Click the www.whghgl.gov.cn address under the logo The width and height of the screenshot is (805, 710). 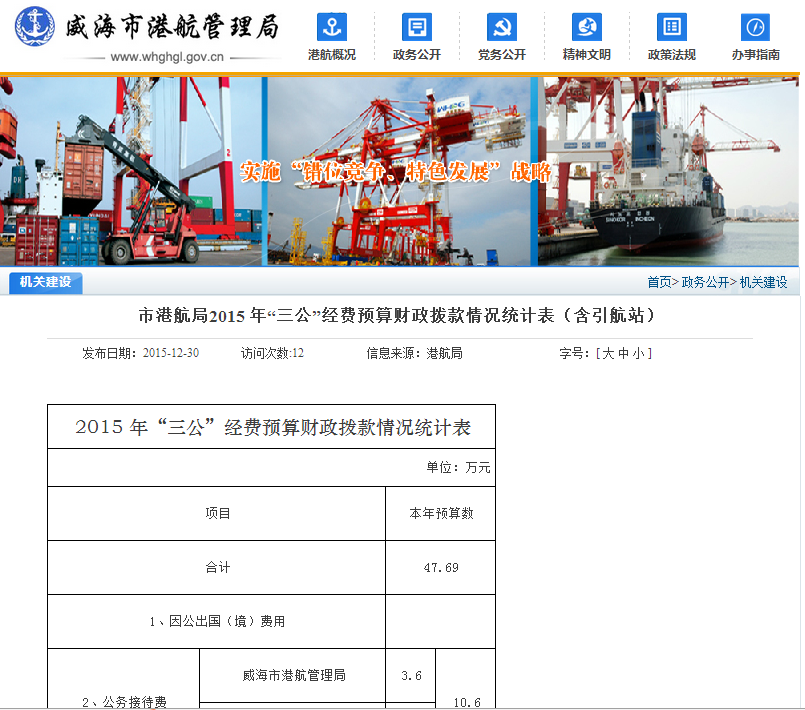pyautogui.click(x=166, y=58)
